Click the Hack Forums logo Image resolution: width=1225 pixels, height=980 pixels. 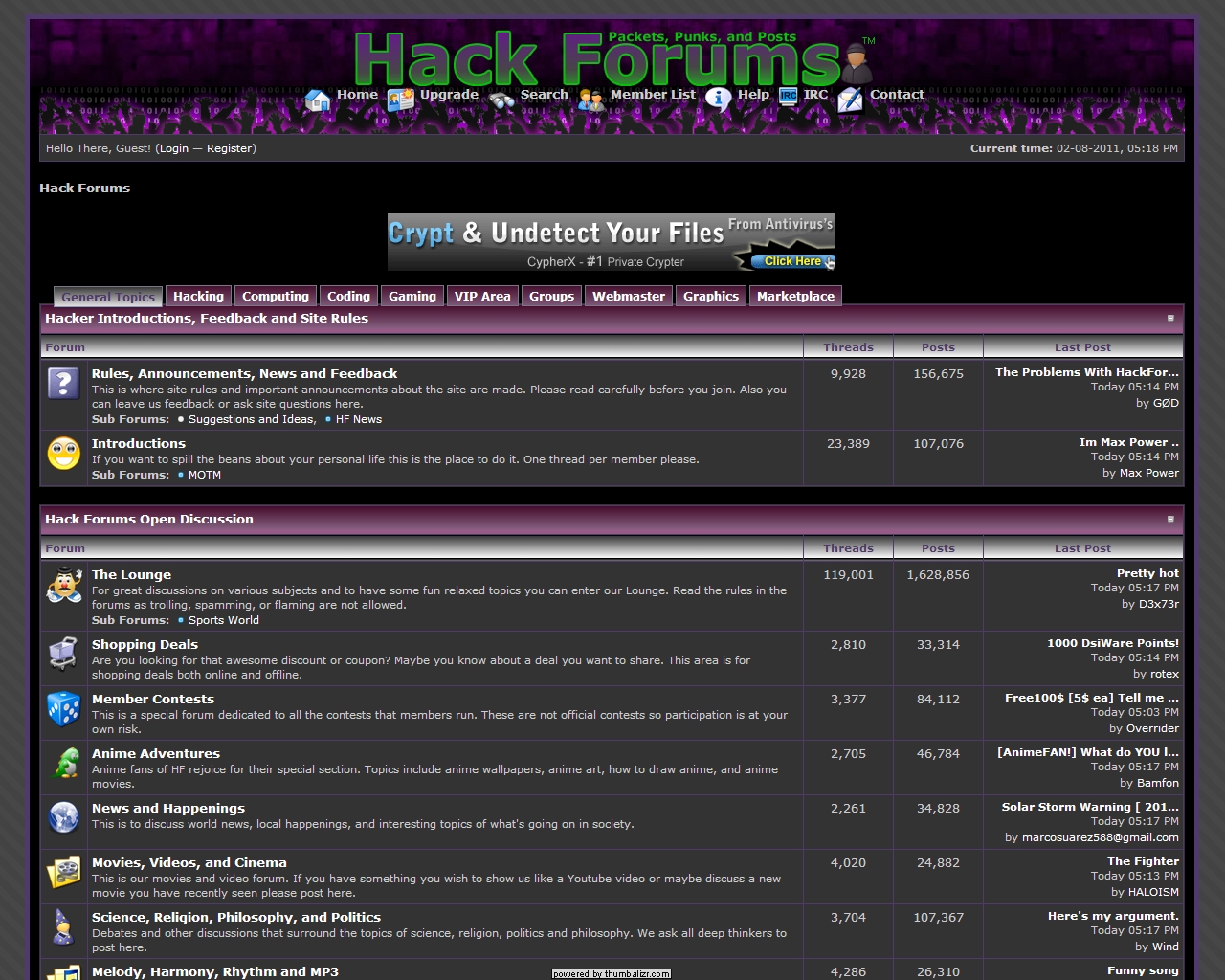click(x=598, y=57)
